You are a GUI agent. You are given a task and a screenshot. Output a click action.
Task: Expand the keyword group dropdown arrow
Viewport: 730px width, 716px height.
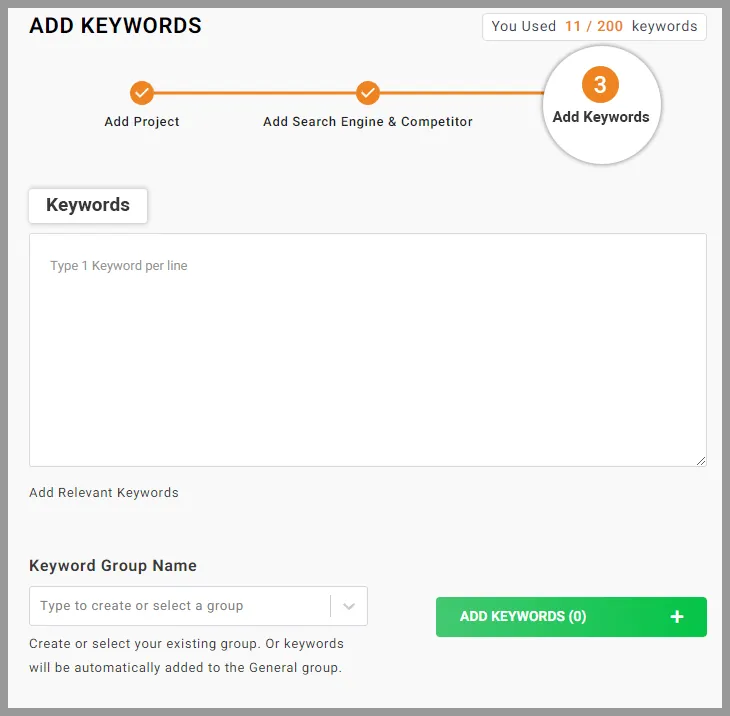[349, 606]
